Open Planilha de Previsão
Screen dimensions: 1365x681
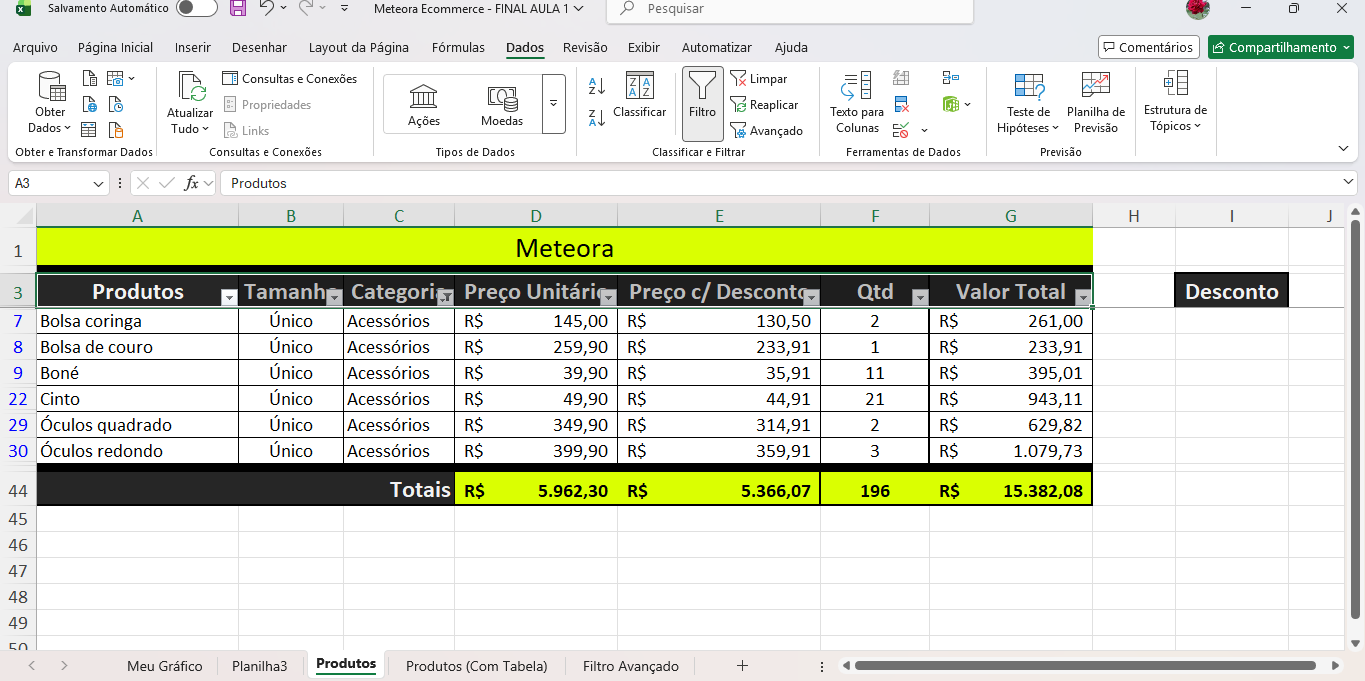[1095, 102]
